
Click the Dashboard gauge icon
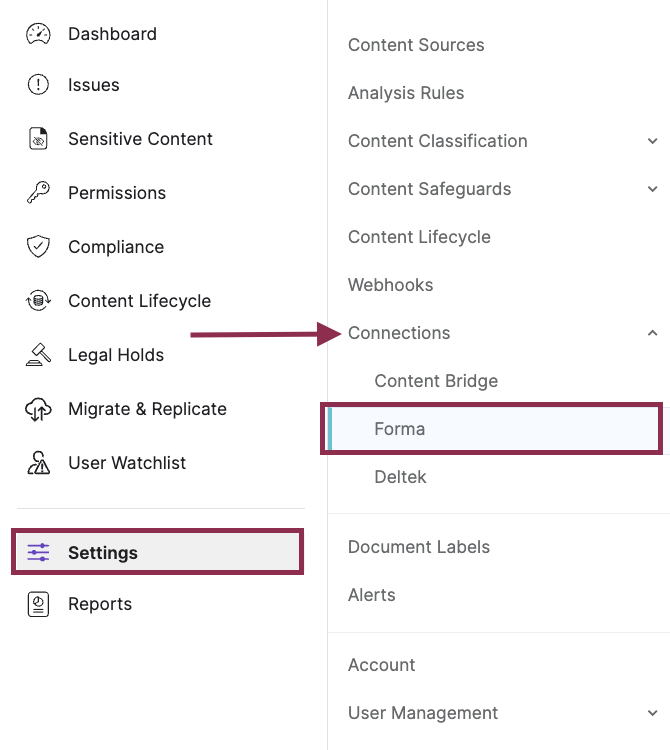click(x=38, y=34)
